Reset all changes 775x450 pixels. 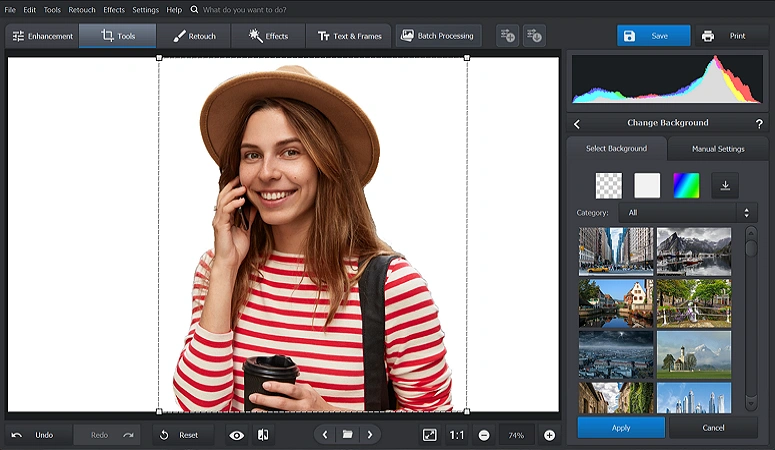pos(183,435)
